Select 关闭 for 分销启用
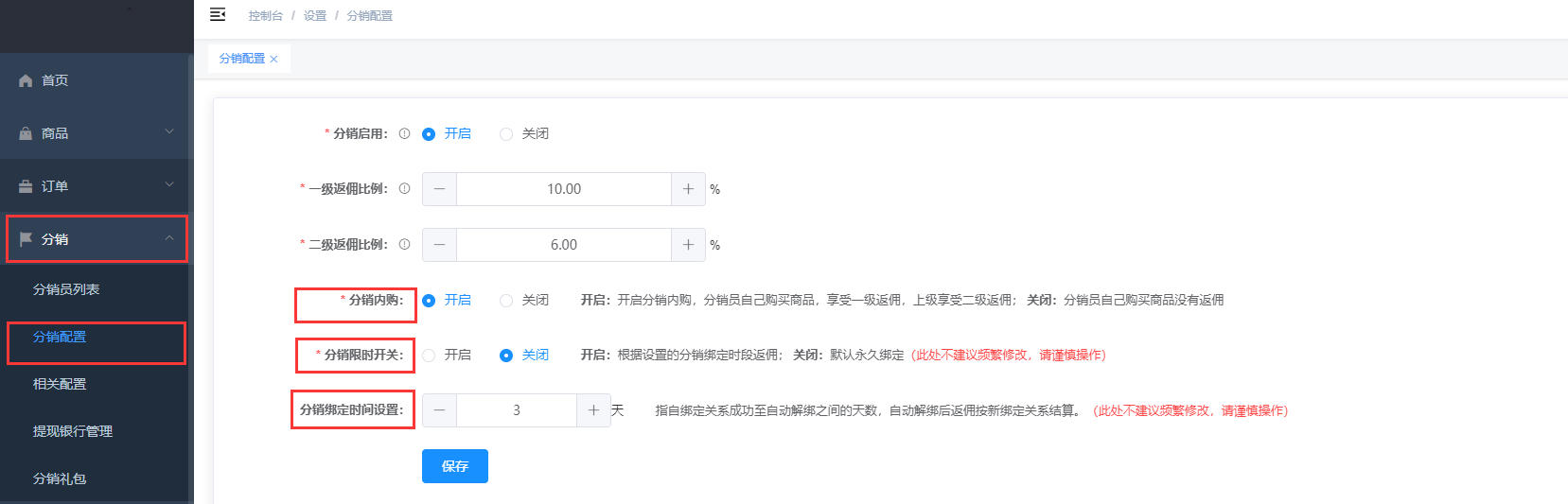This screenshot has height=504, width=1568. [x=506, y=134]
